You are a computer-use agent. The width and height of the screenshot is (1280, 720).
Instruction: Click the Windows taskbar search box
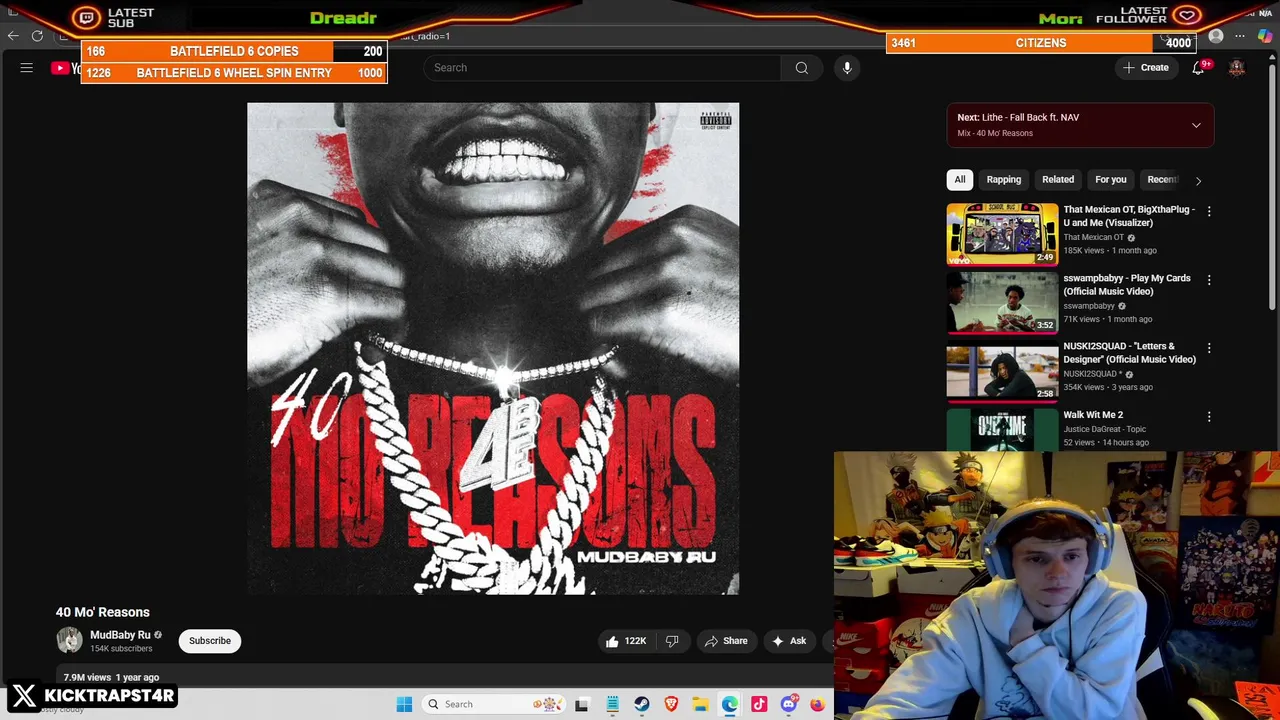click(x=495, y=704)
